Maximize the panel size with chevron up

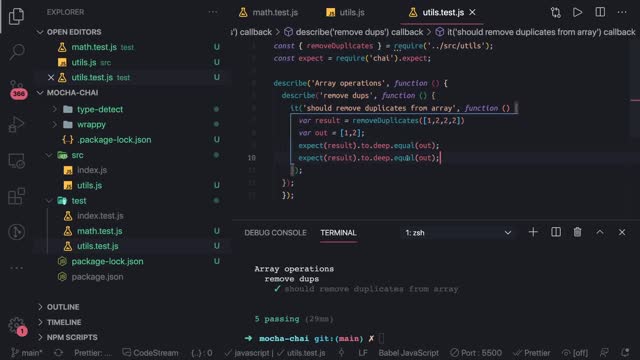tap(600, 232)
